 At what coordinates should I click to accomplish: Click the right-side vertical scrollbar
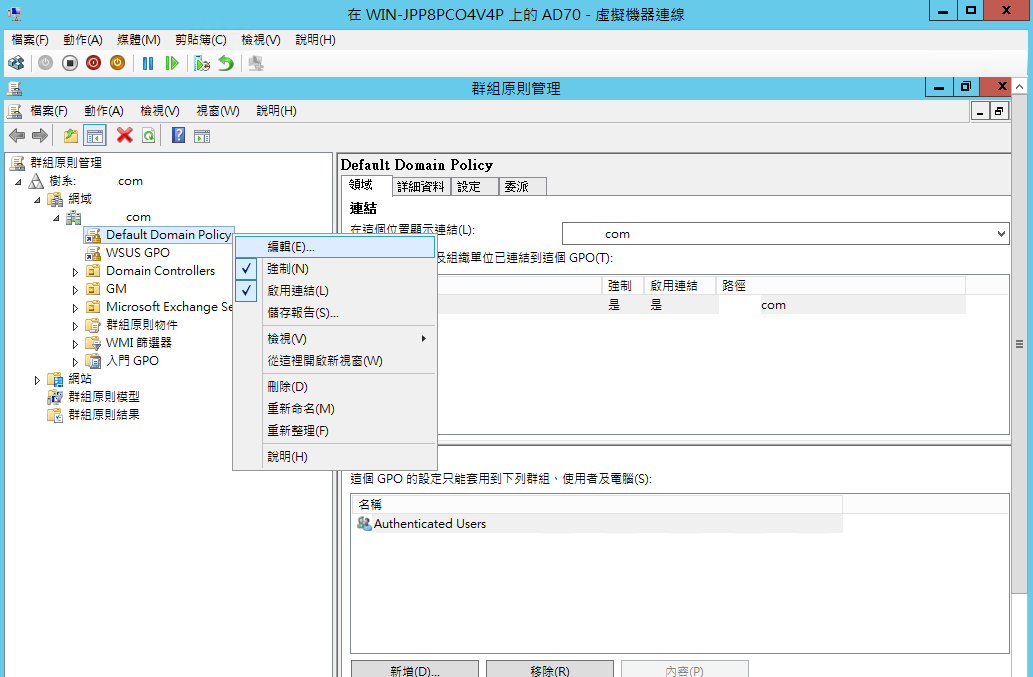click(1019, 344)
